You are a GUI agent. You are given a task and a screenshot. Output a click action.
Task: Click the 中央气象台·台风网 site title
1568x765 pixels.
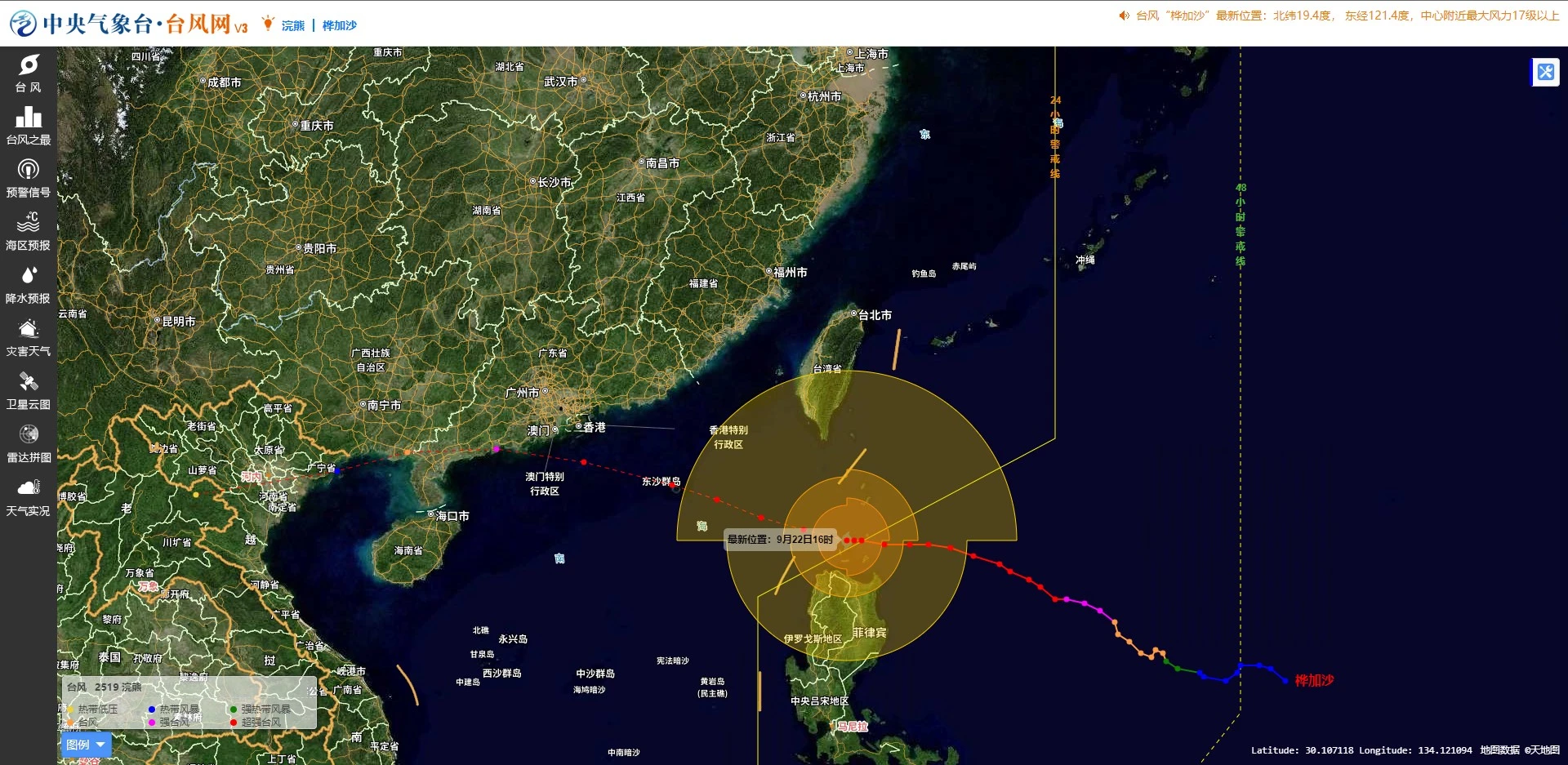pos(145,24)
